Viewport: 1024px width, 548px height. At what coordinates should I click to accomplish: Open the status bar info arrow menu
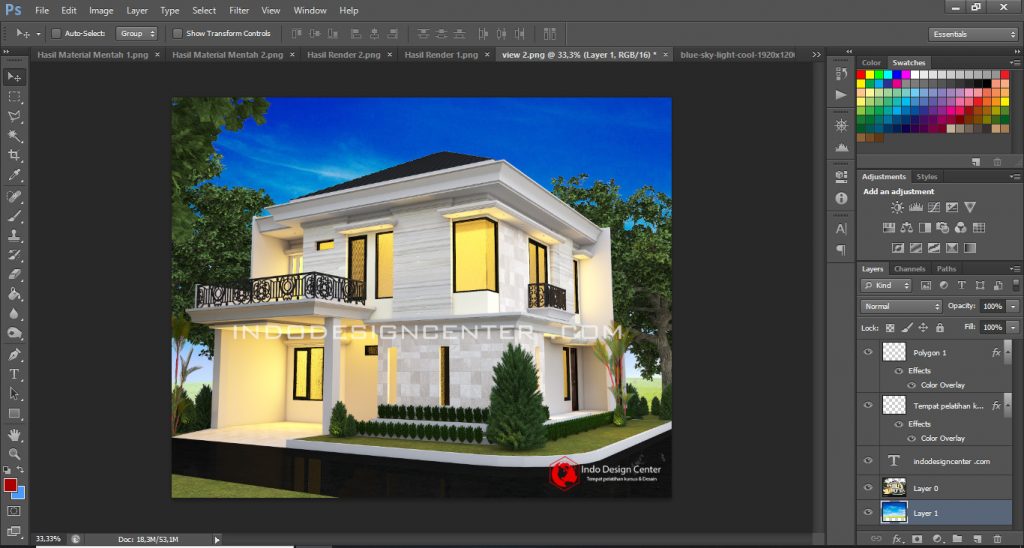[217, 540]
